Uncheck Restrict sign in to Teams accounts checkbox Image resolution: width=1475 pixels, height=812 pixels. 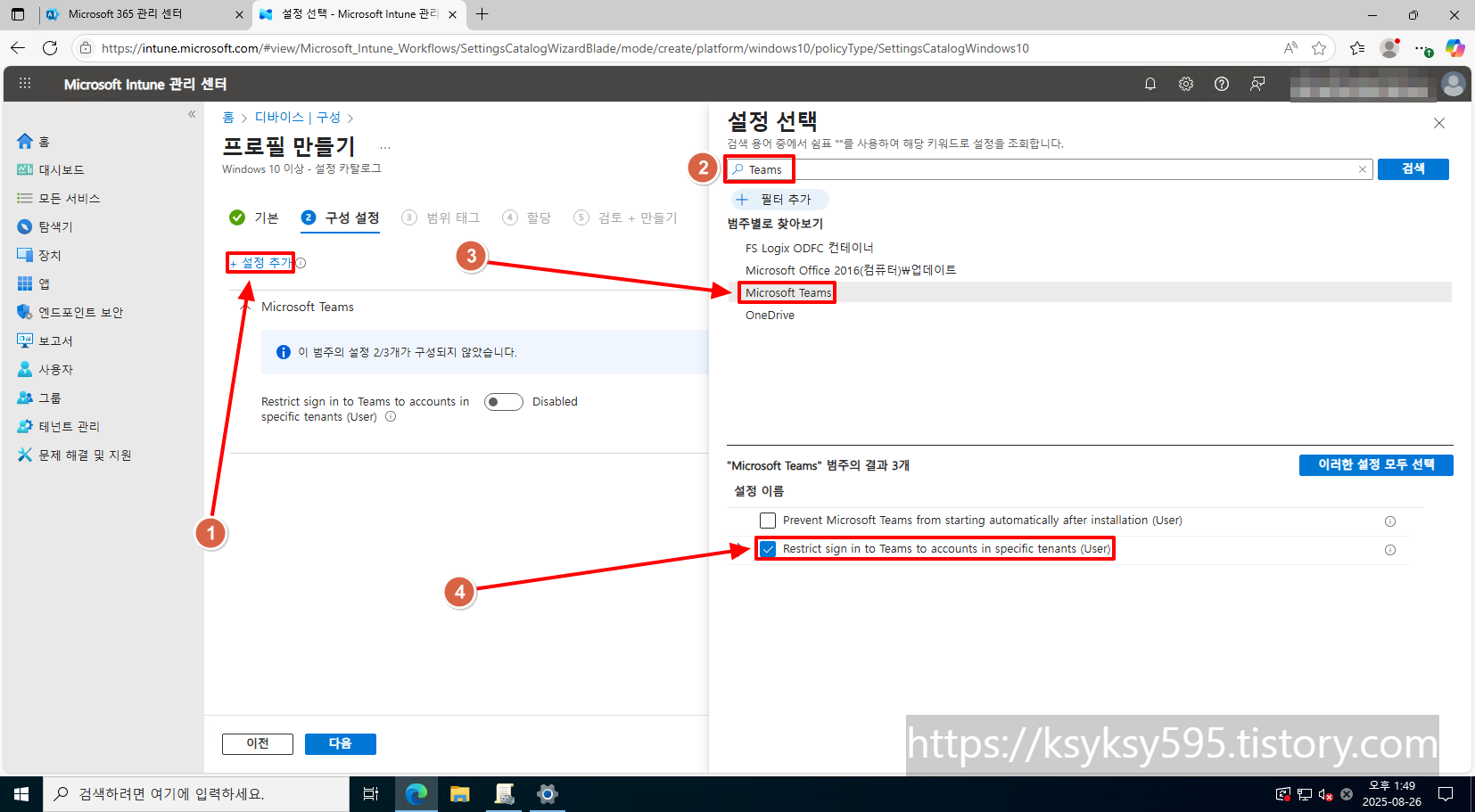768,549
